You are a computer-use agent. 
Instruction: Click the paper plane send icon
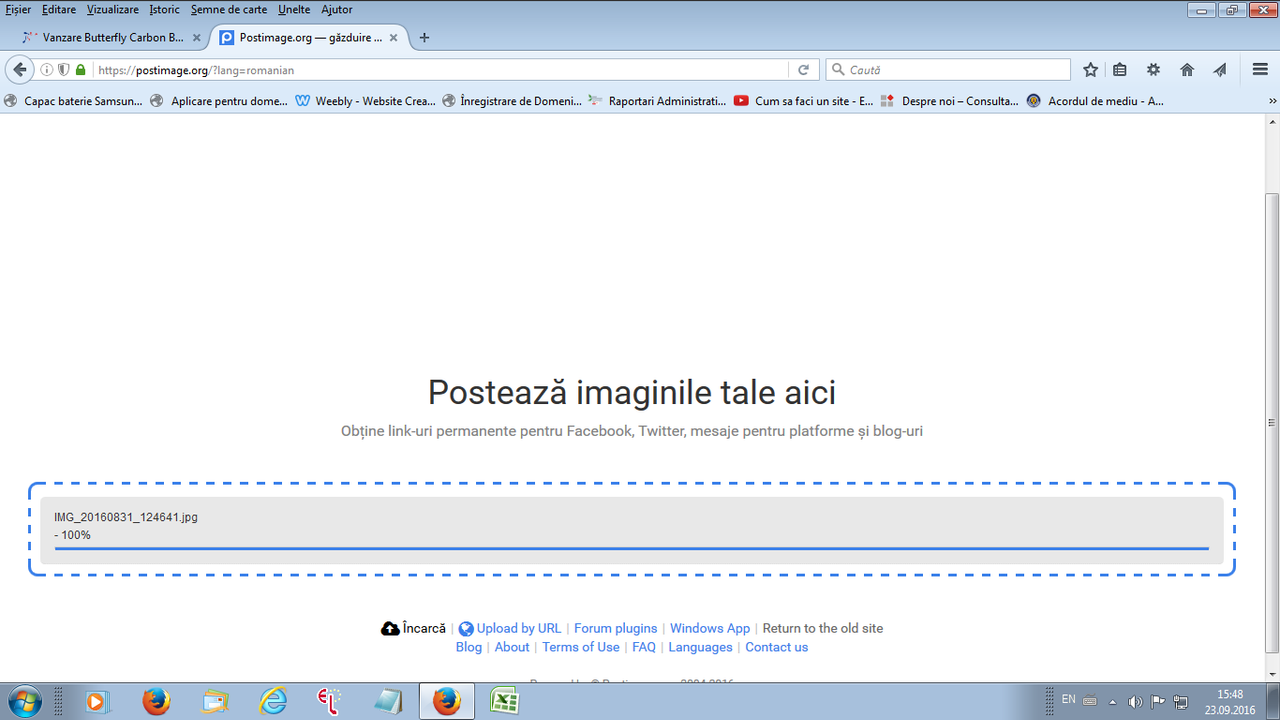(1220, 70)
